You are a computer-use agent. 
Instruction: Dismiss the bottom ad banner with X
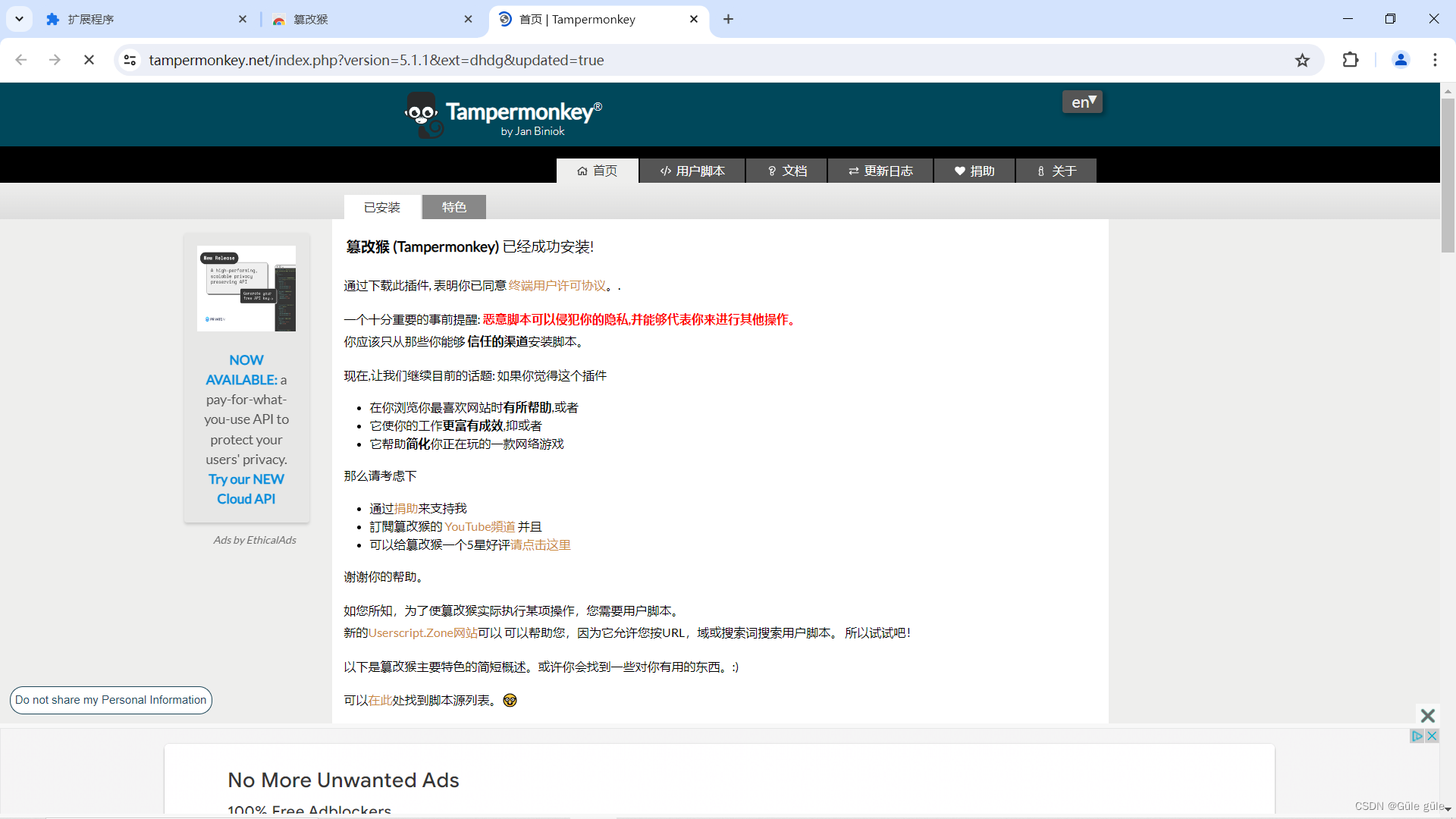click(1427, 715)
